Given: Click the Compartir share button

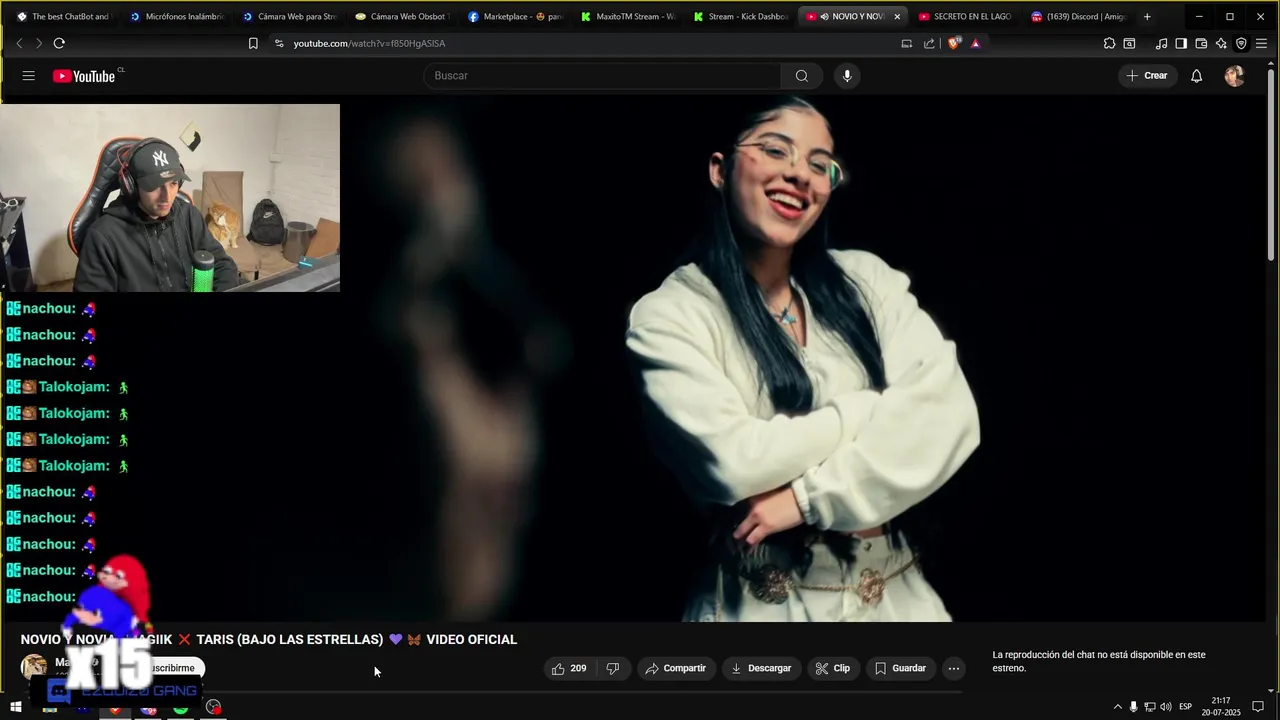Looking at the screenshot, I should [676, 668].
